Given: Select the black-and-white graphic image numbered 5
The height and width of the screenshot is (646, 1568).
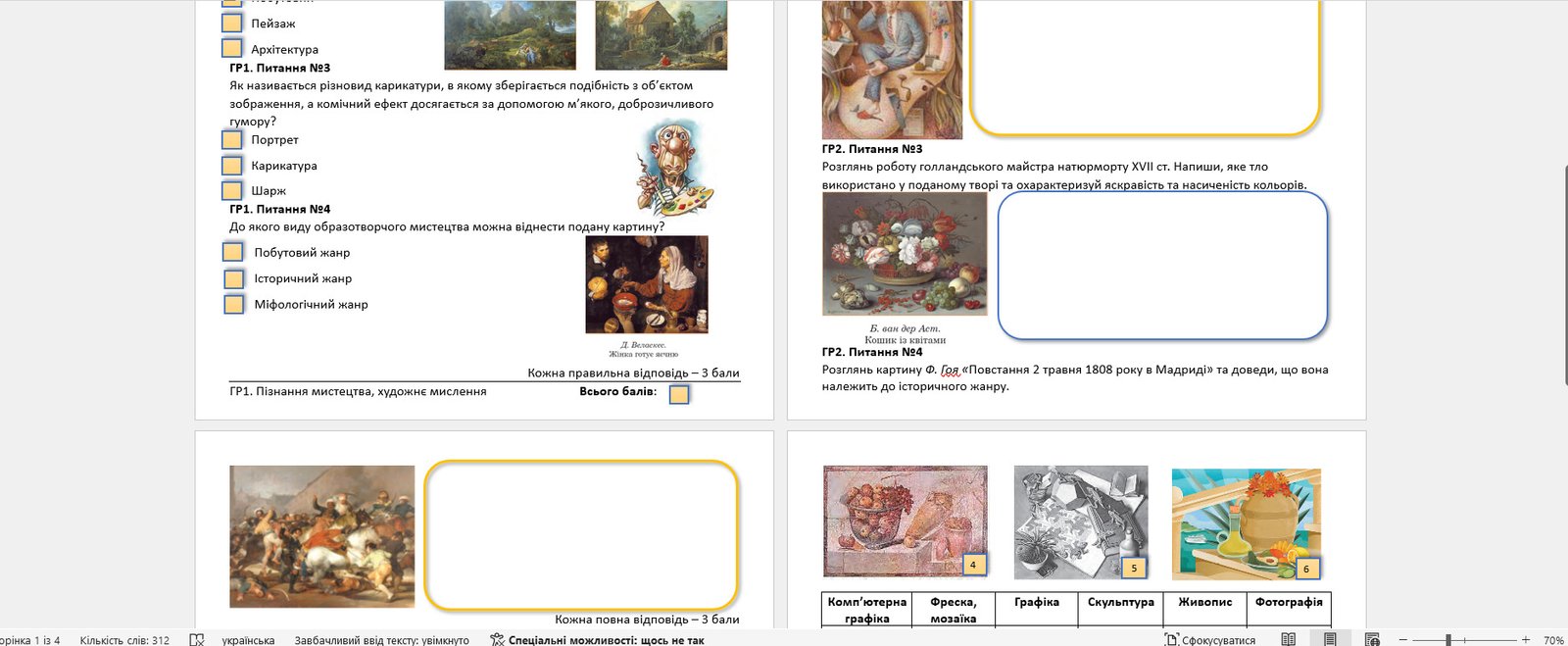Looking at the screenshot, I should coord(1080,522).
